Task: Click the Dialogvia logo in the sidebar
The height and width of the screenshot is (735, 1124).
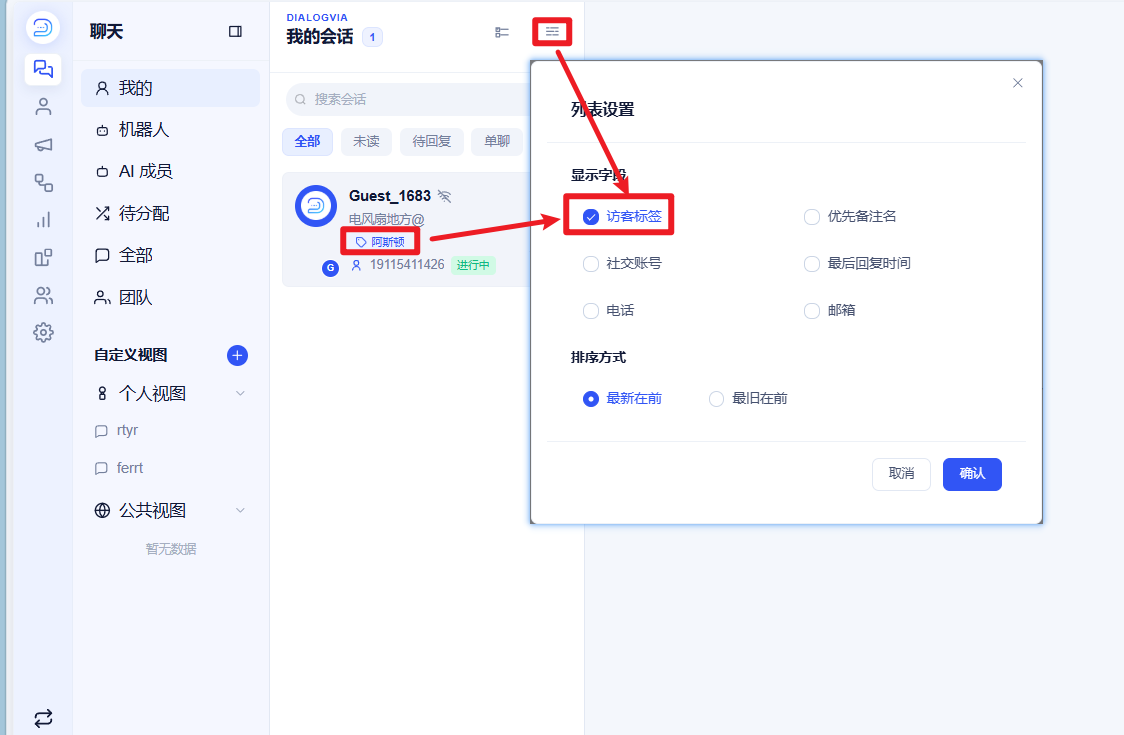Action: point(42,28)
